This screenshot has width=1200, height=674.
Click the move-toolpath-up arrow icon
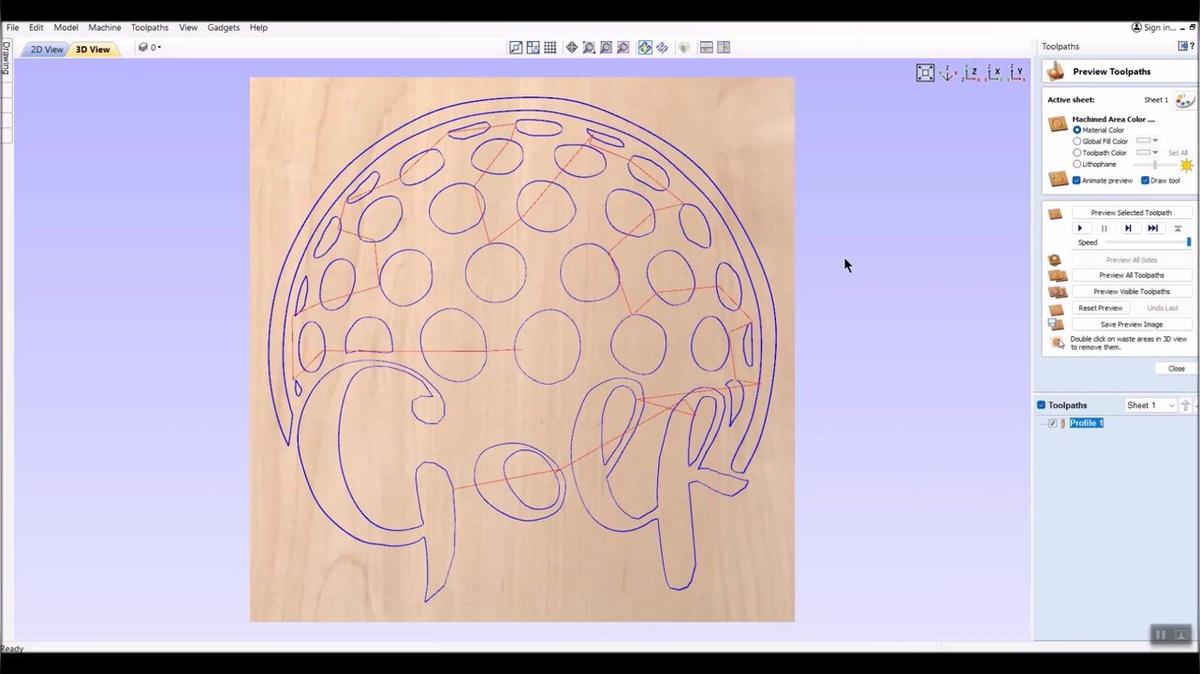tap(1185, 405)
